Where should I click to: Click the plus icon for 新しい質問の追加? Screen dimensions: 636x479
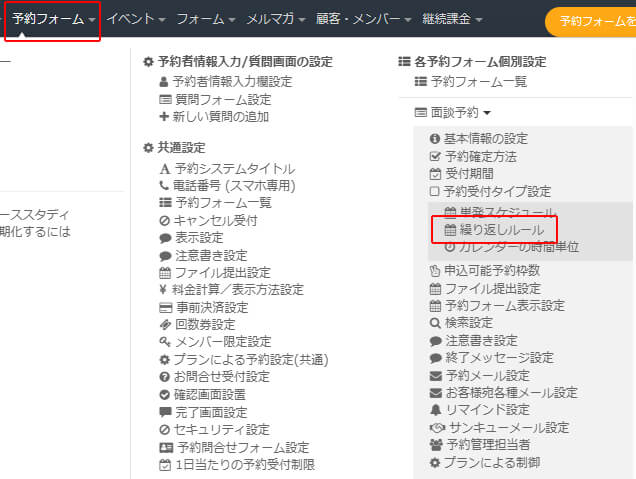(165, 117)
